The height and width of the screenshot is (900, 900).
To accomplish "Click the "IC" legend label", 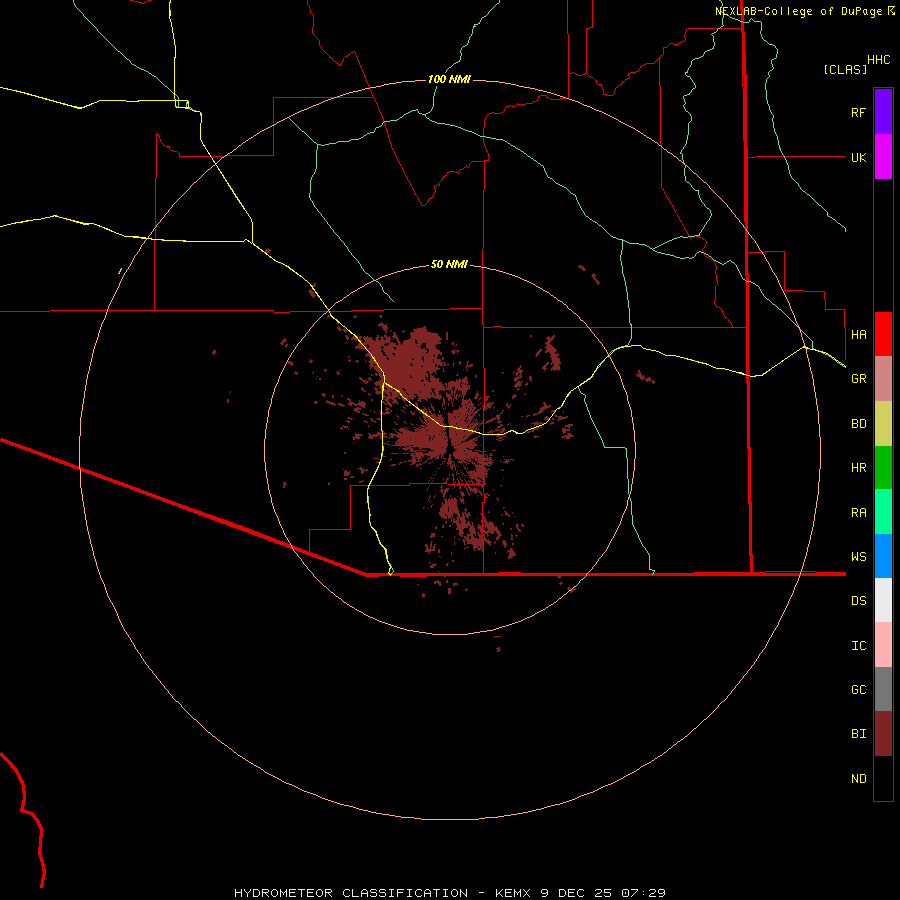I will point(858,646).
